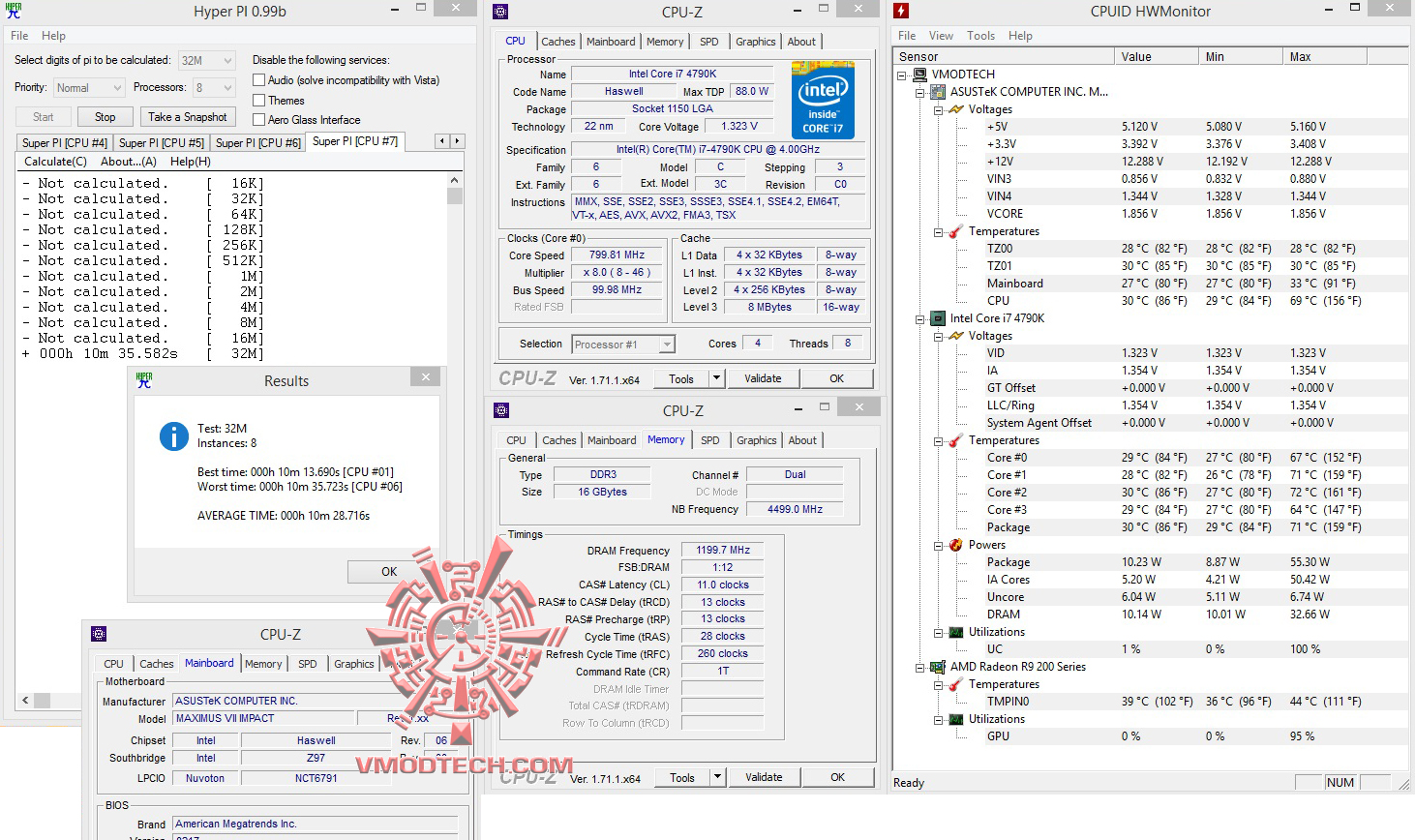Click the Powers icon in the HWMonitor tree

pos(956,545)
